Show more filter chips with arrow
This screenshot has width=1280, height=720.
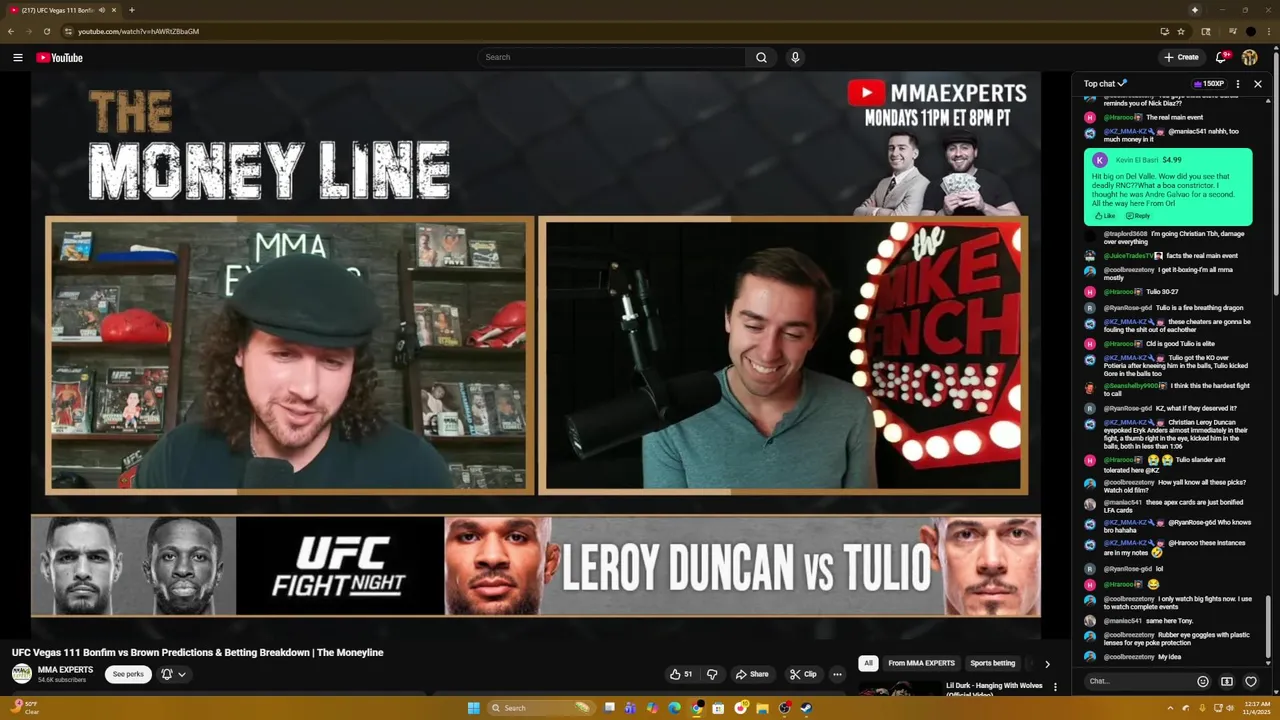tap(1047, 663)
